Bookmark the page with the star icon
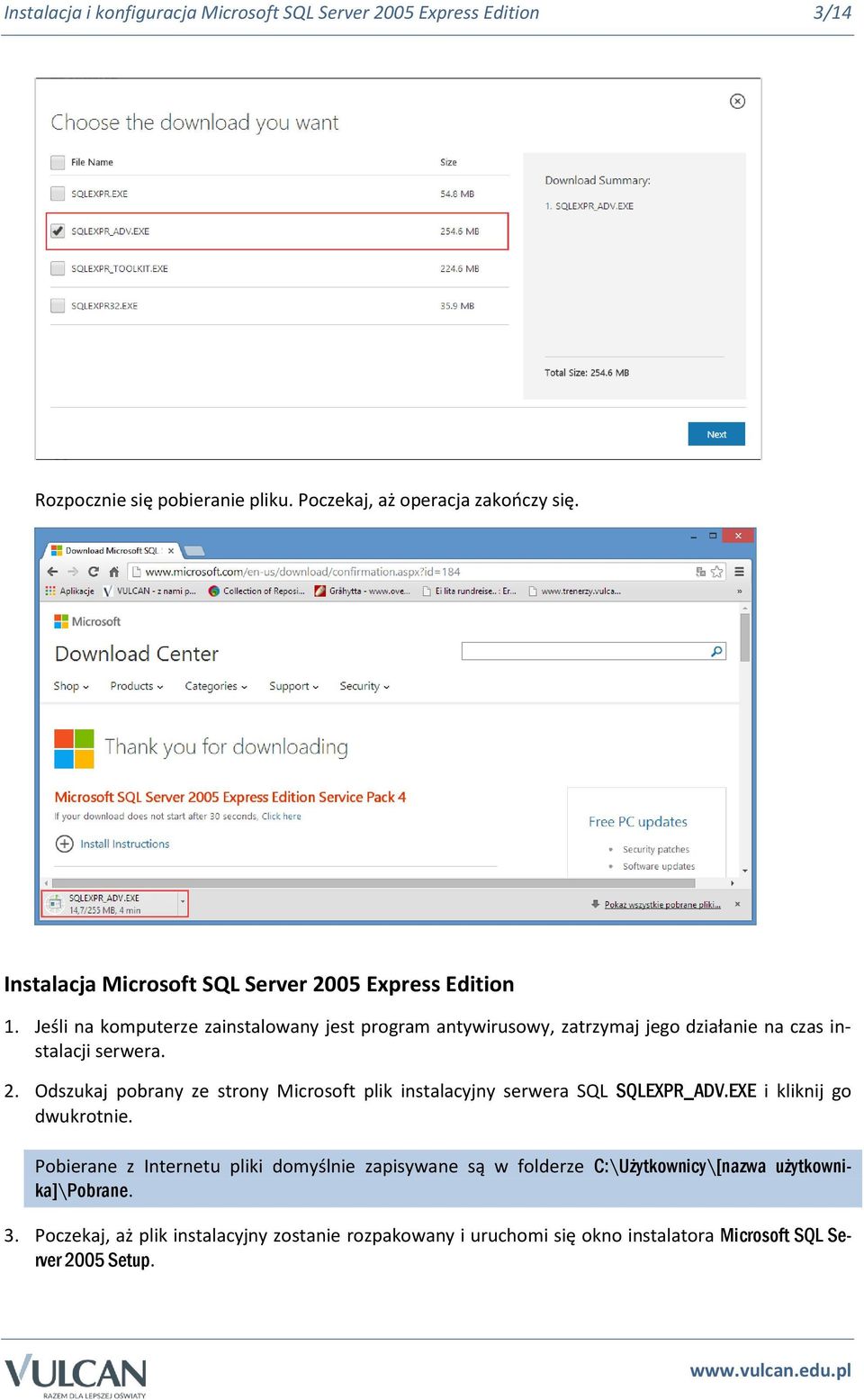The height and width of the screenshot is (1400, 864). (716, 572)
